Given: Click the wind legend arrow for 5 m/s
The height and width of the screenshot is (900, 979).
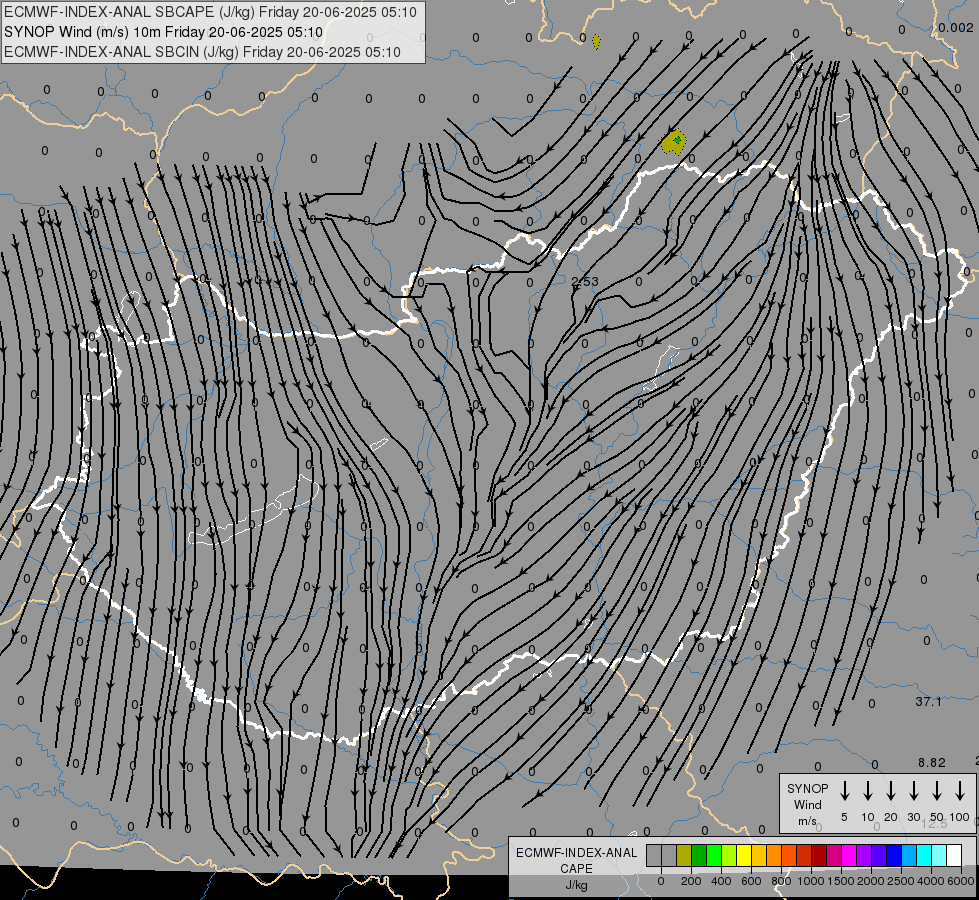Looking at the screenshot, I should pyautogui.click(x=844, y=791).
